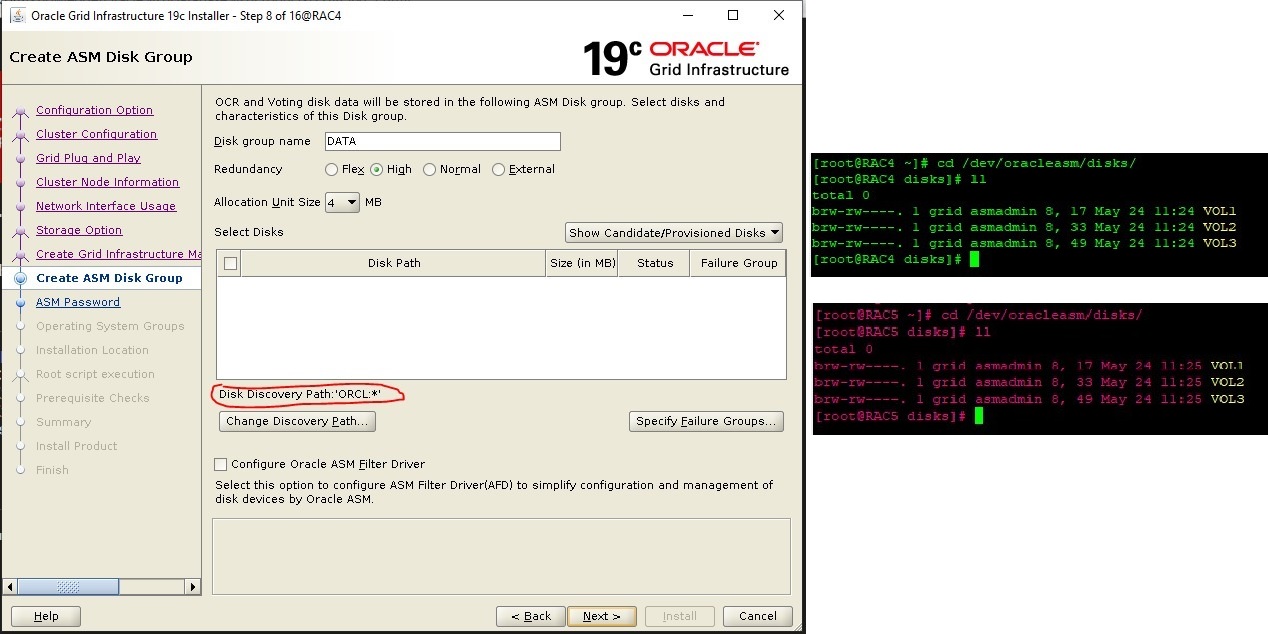Open Cluster Node Information step
Screen dimensions: 1268x634
coord(107,182)
